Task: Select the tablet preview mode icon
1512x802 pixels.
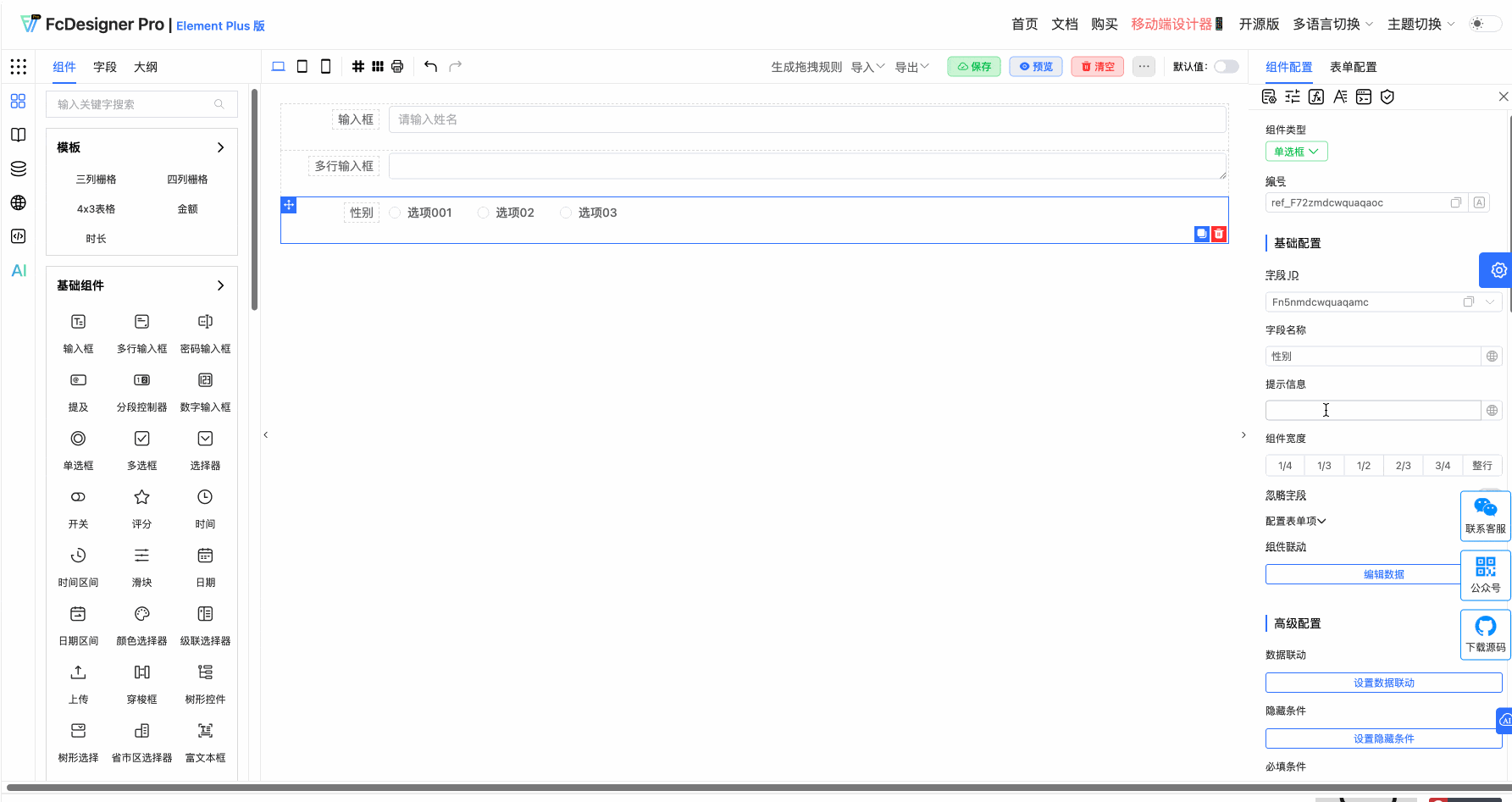Action: click(x=302, y=66)
